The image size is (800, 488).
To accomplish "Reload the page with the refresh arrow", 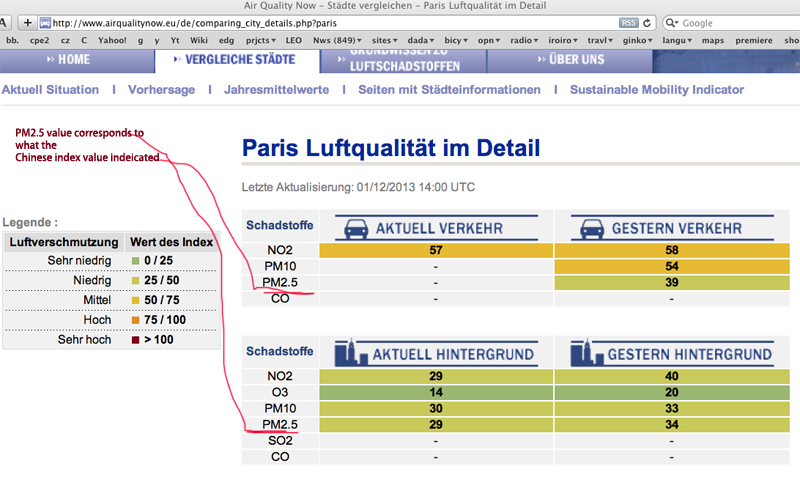I will point(649,22).
